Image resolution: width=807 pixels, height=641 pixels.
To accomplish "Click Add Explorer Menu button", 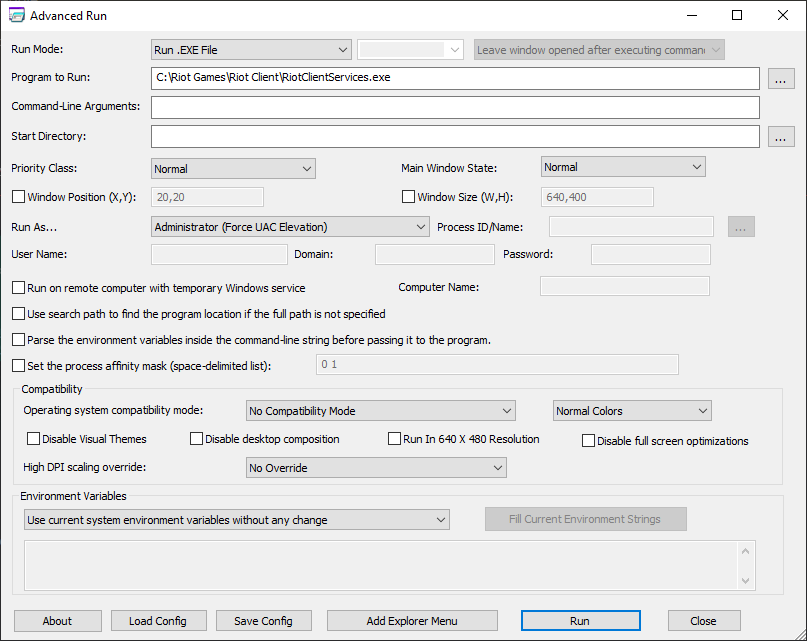I will point(412,621).
